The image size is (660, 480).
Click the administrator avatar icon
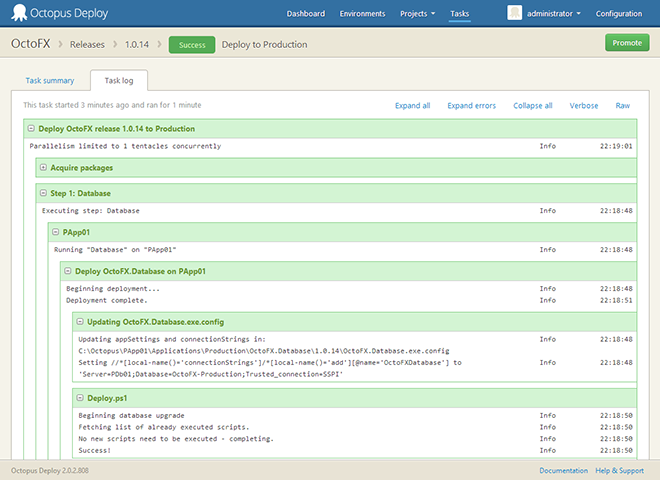click(514, 13)
